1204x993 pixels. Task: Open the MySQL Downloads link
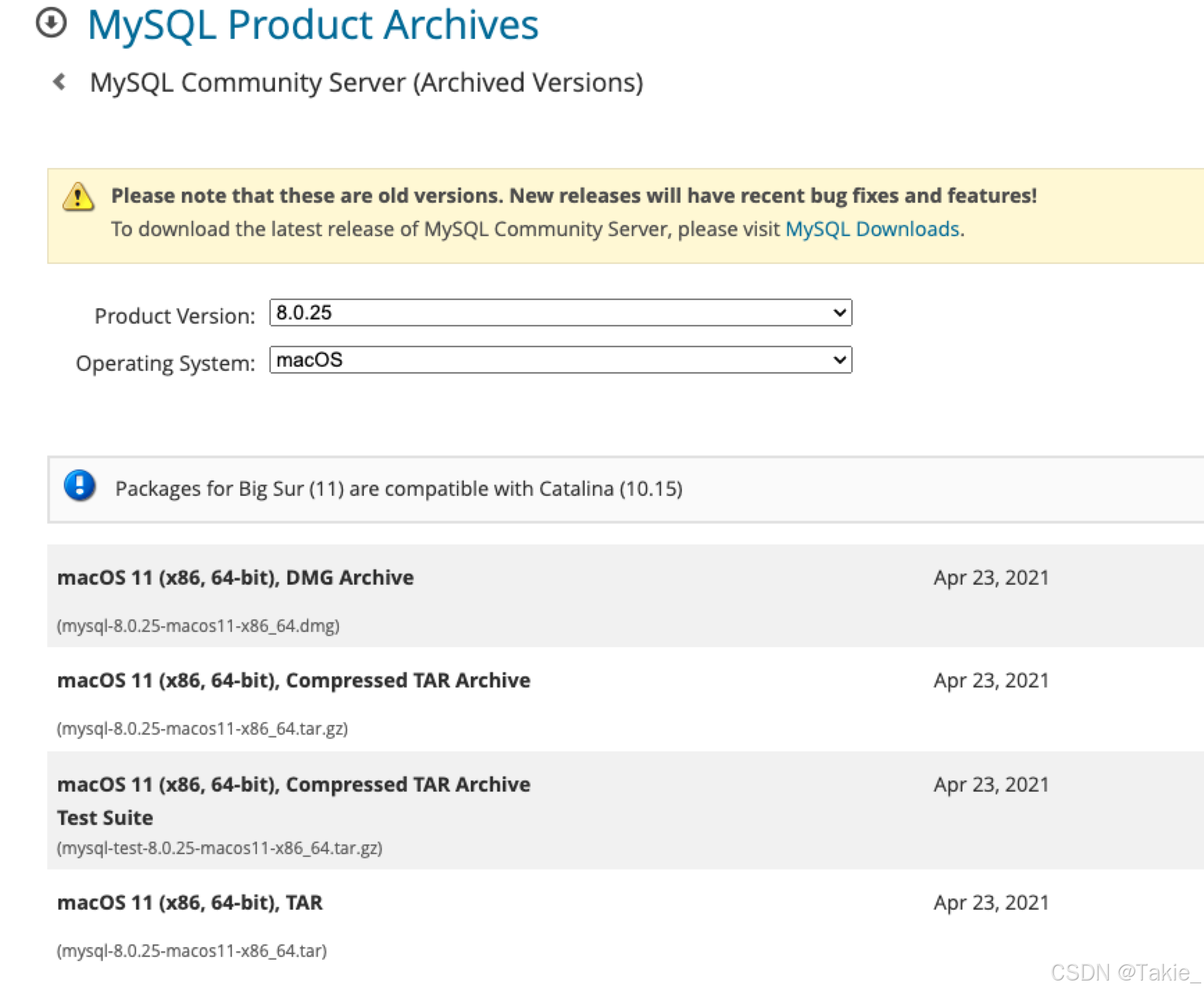click(871, 229)
